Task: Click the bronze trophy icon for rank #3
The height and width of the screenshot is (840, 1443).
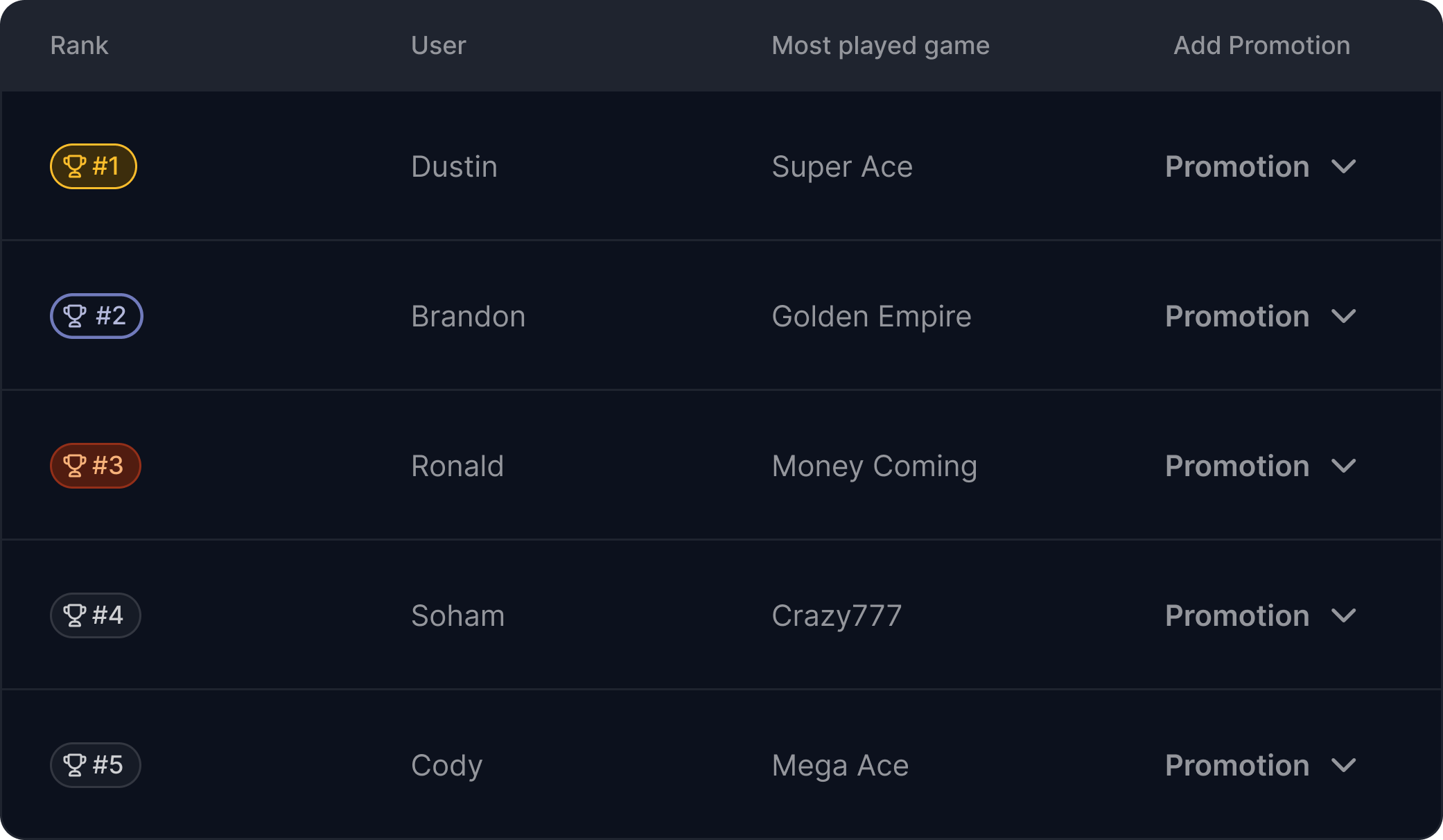Action: coord(74,466)
